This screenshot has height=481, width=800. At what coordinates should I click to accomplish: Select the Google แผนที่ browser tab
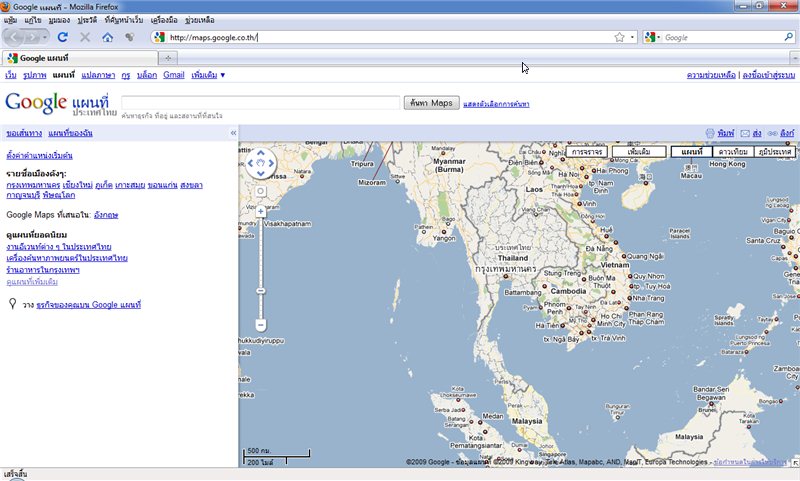[x=80, y=58]
